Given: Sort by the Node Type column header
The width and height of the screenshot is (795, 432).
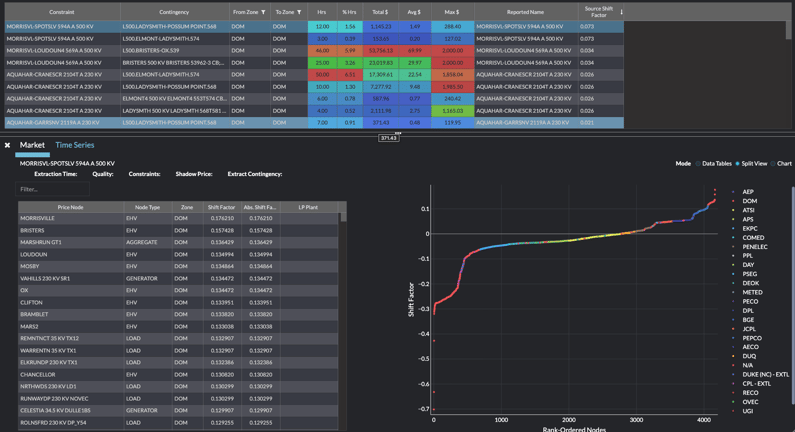Looking at the screenshot, I should coord(148,207).
